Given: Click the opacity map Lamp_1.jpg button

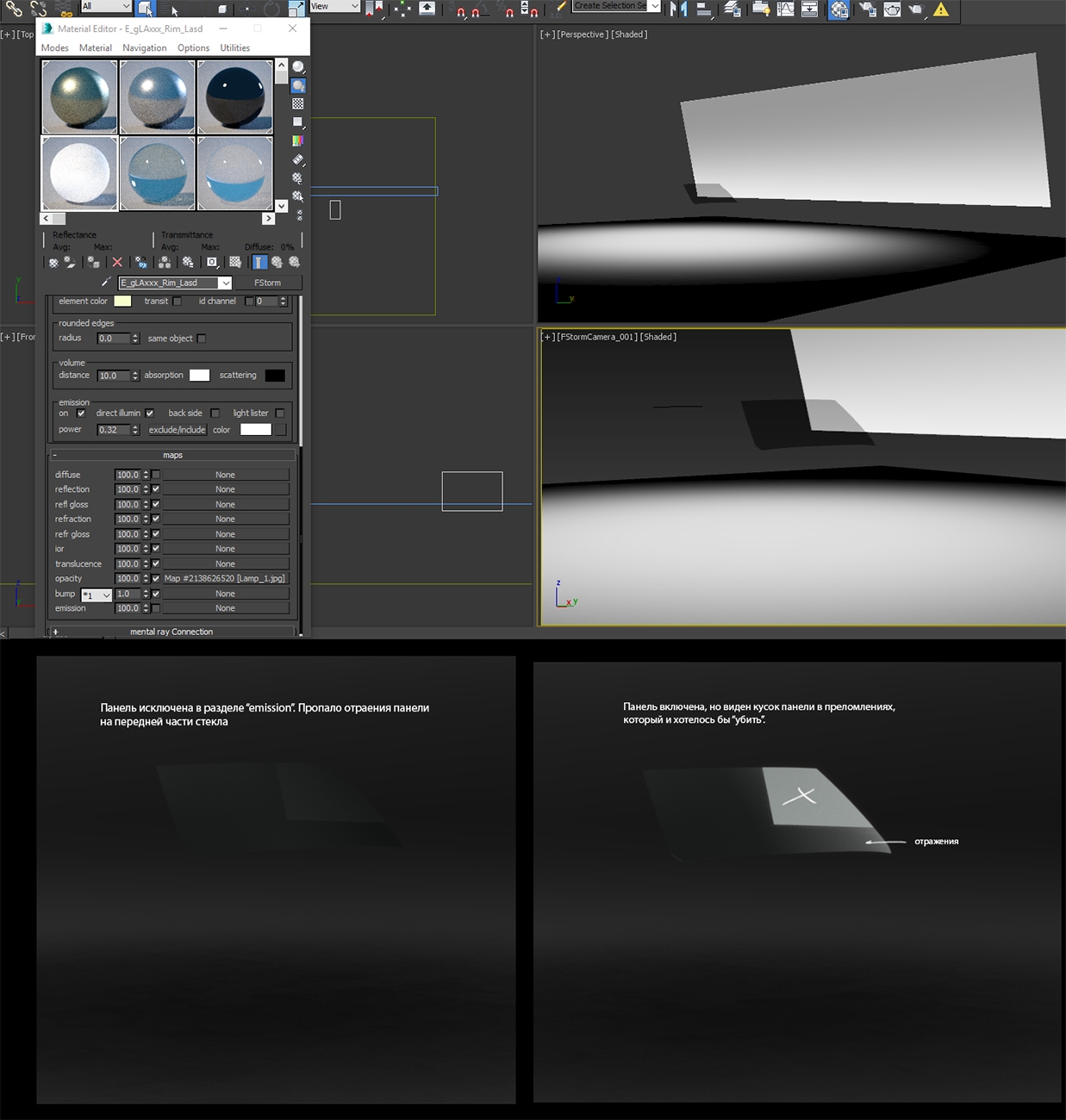Looking at the screenshot, I should pyautogui.click(x=225, y=579).
